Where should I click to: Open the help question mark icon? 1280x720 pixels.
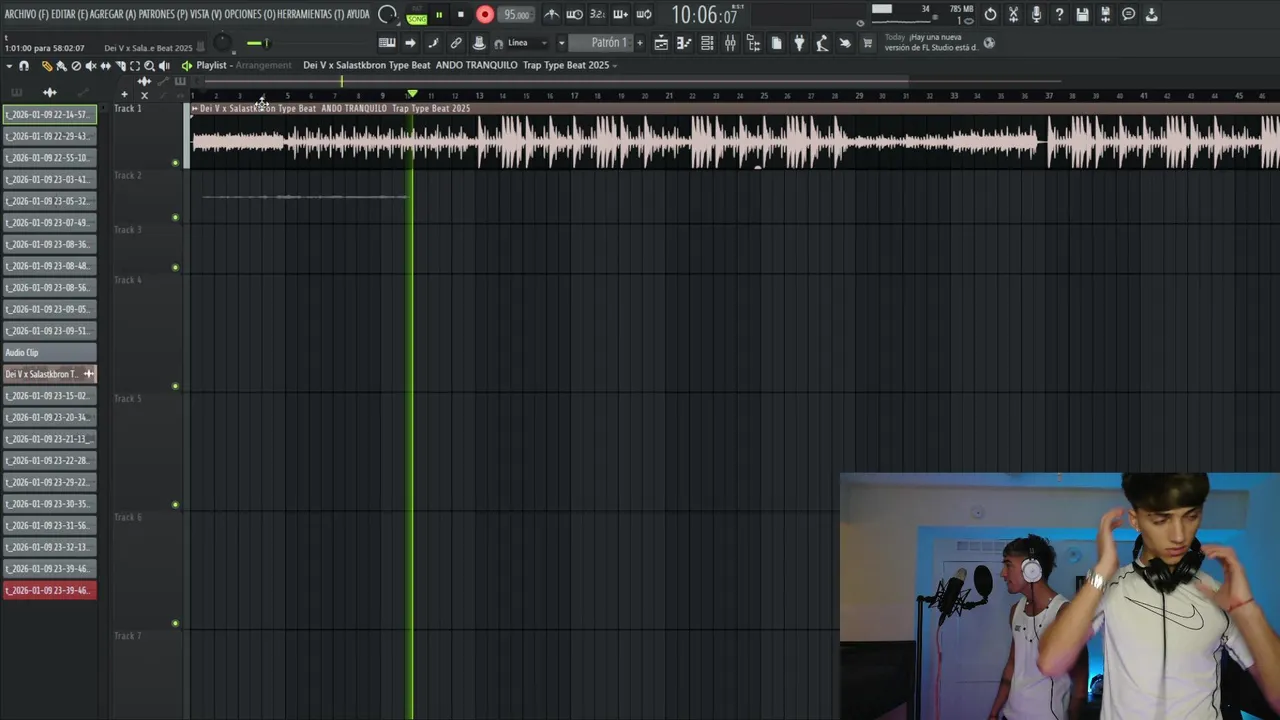(x=1059, y=15)
